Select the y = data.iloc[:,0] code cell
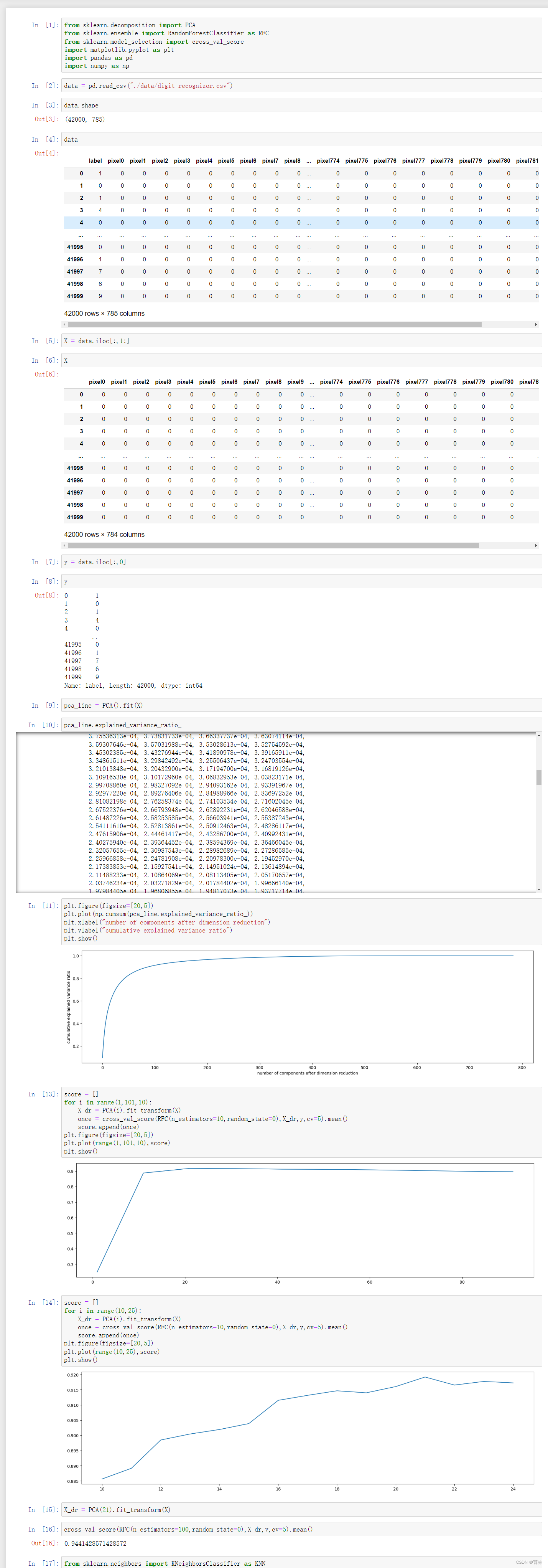548x1568 pixels. [302, 562]
